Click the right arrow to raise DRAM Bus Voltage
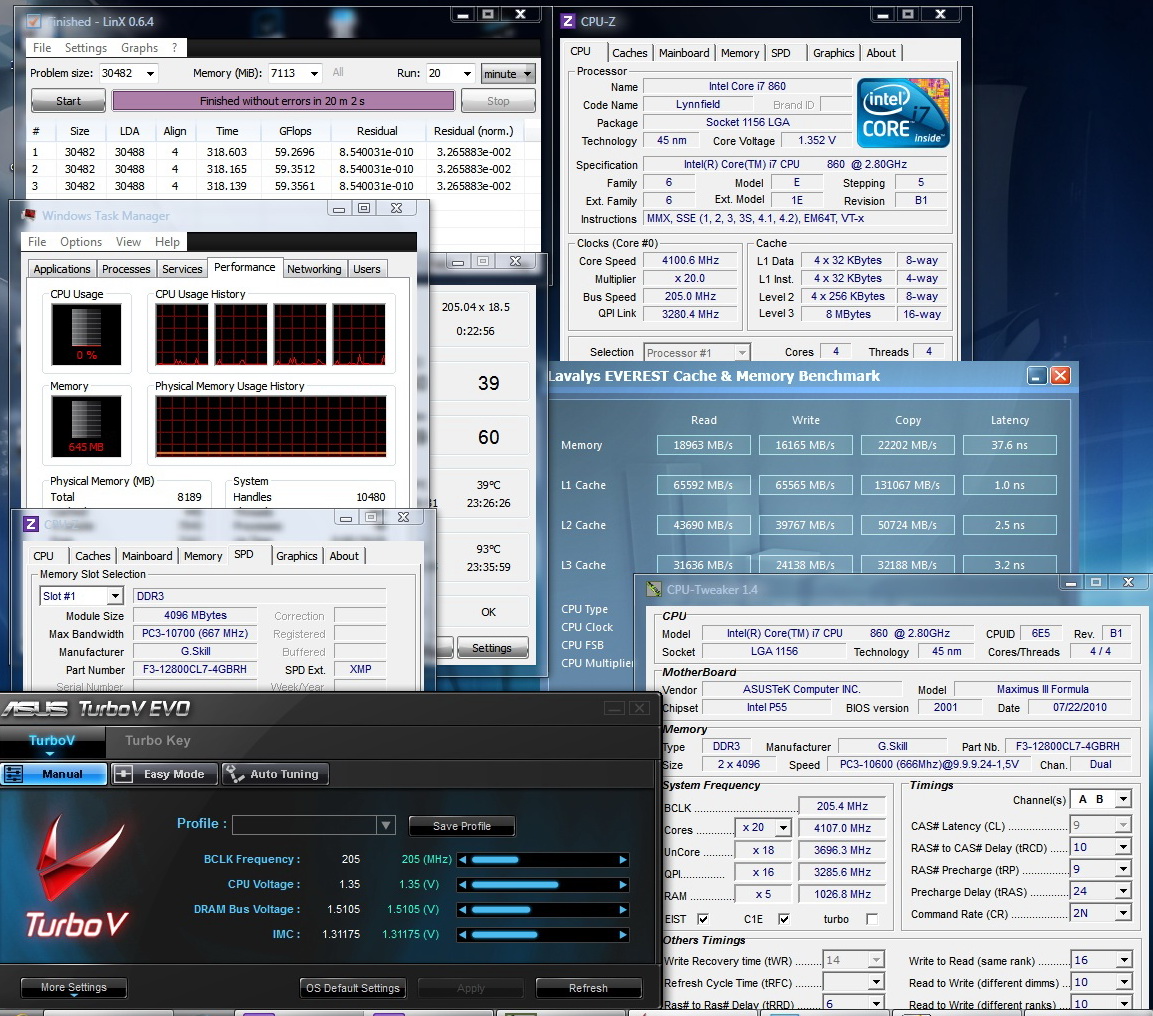 click(x=624, y=909)
